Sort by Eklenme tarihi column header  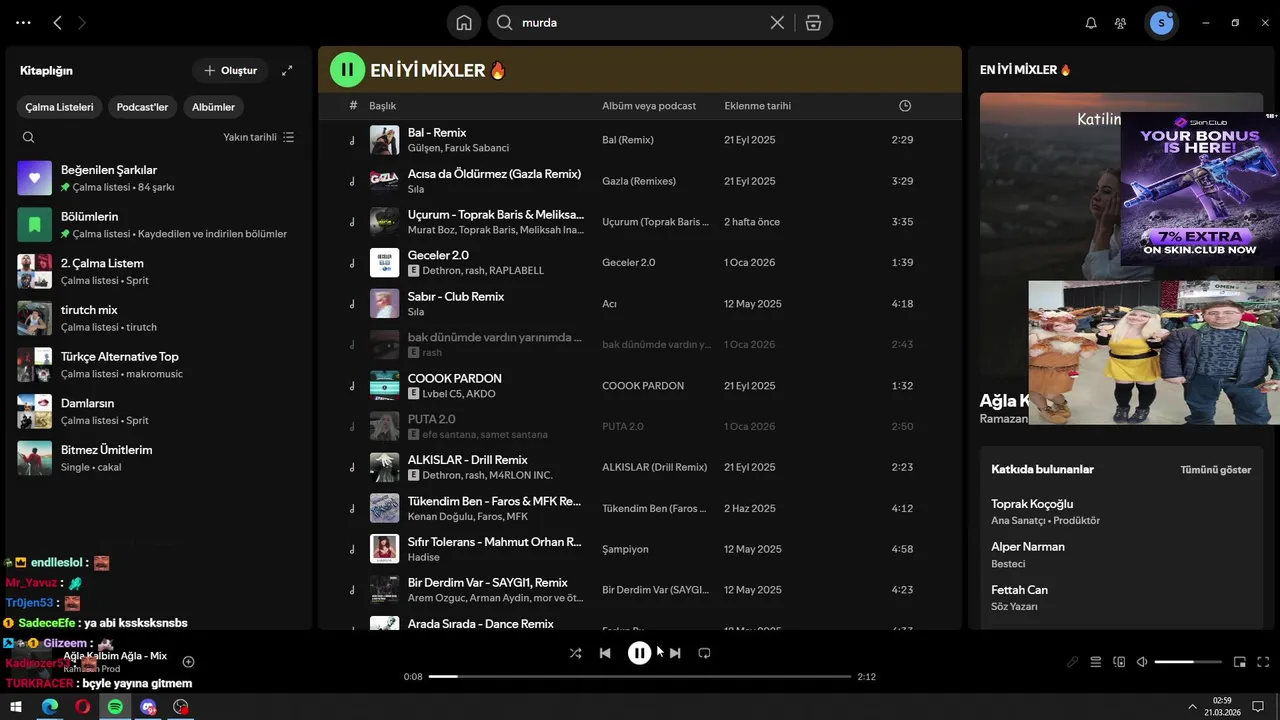(x=757, y=106)
